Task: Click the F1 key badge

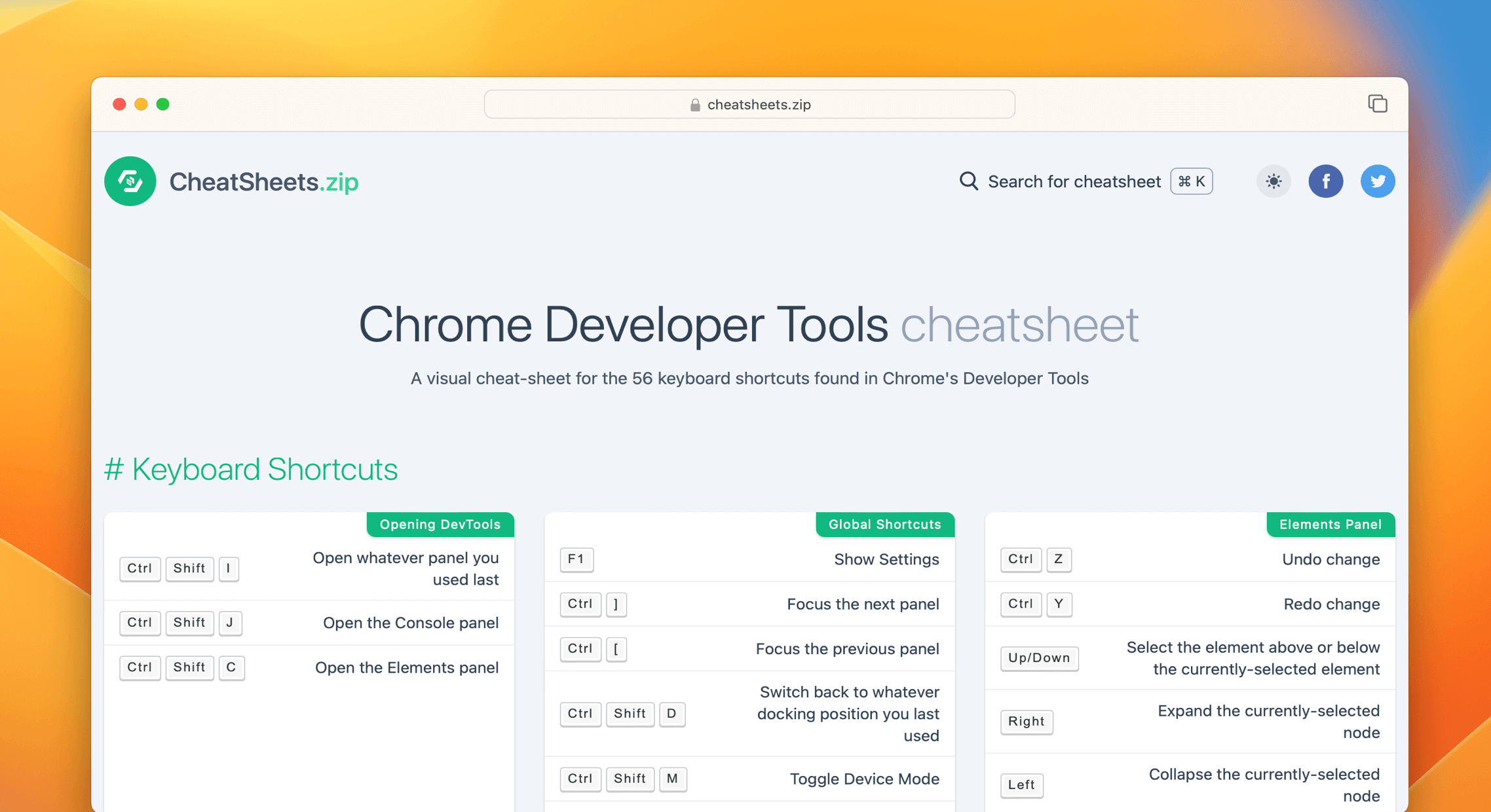Action: click(576, 559)
